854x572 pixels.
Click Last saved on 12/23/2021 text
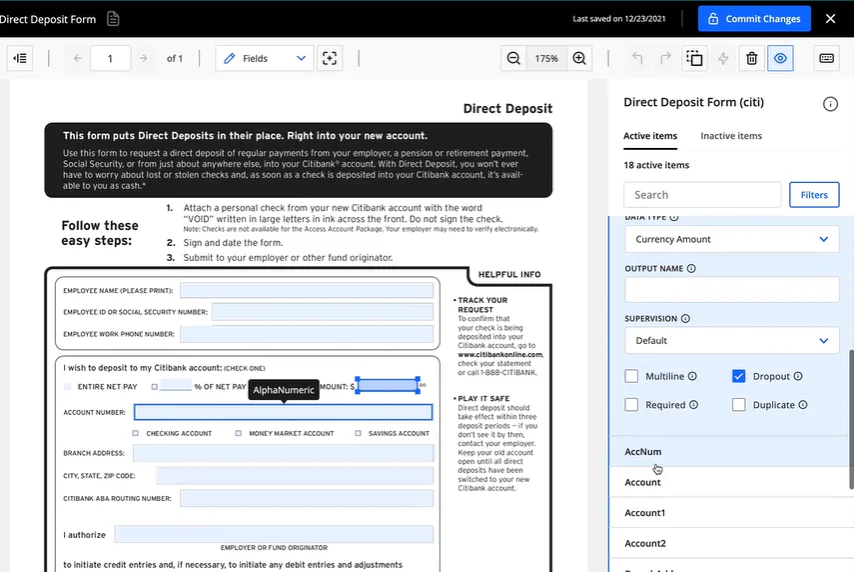(x=619, y=19)
